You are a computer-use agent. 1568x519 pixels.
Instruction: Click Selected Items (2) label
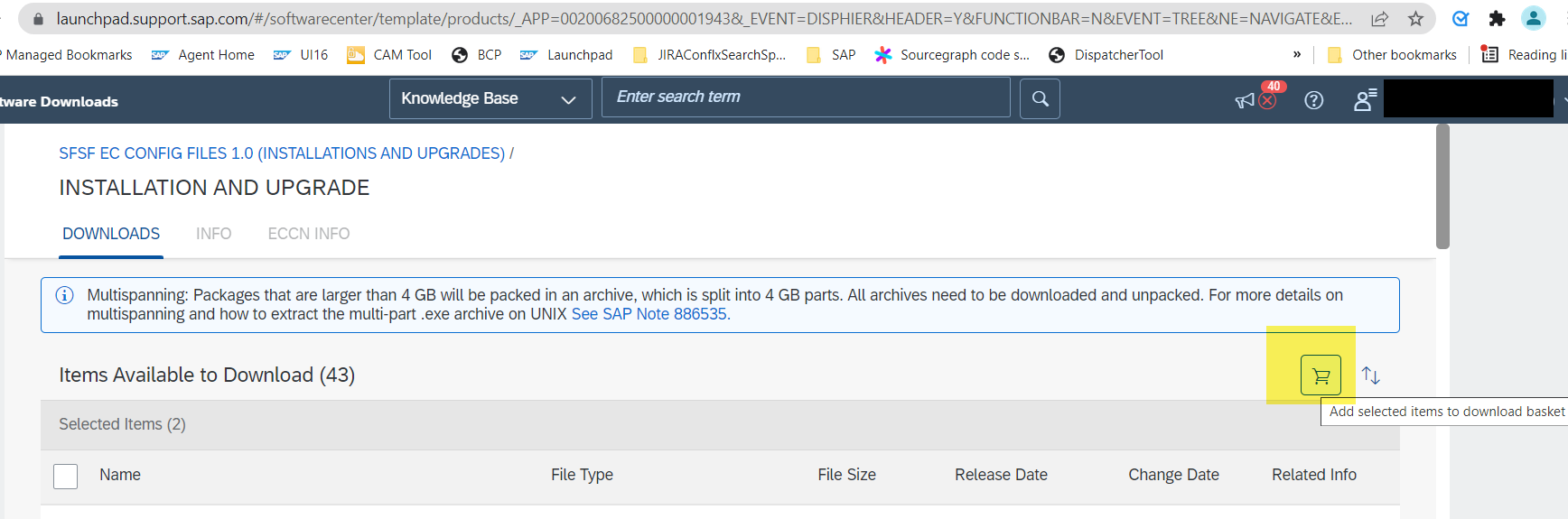tap(123, 424)
